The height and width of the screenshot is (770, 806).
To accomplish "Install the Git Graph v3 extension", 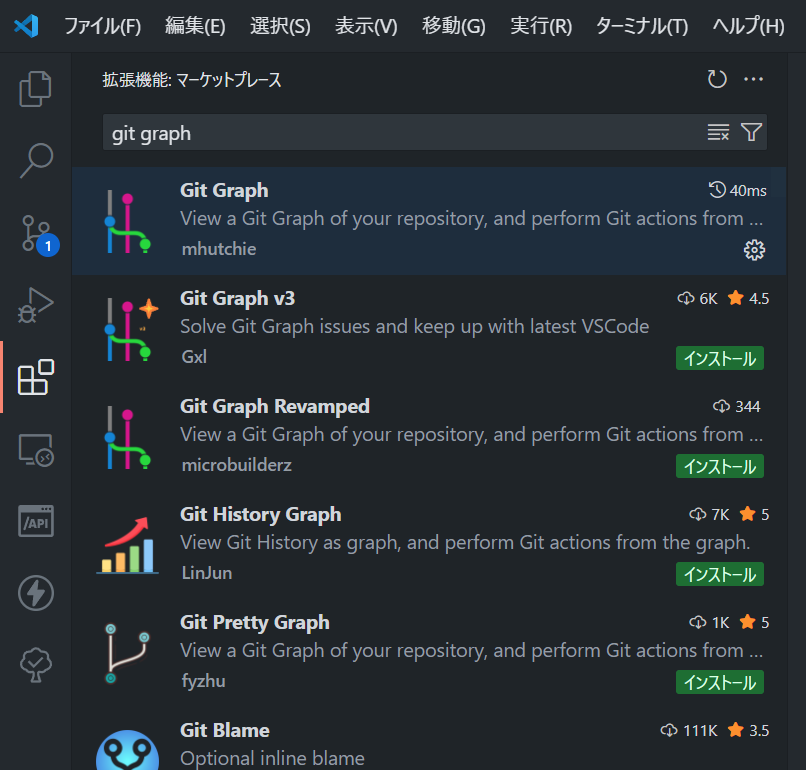I will click(720, 358).
